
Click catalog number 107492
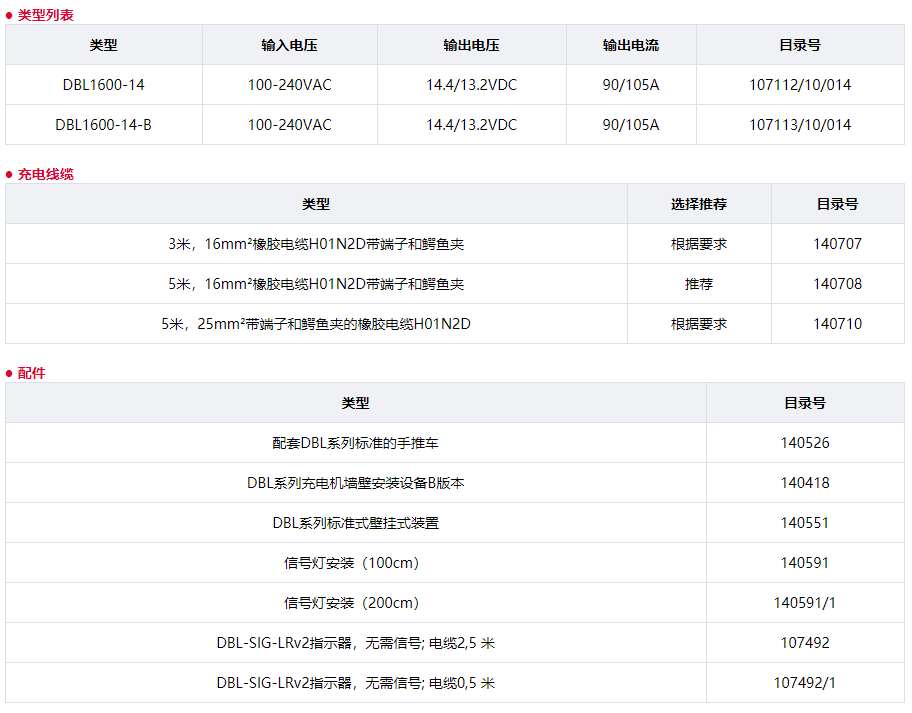coord(804,643)
